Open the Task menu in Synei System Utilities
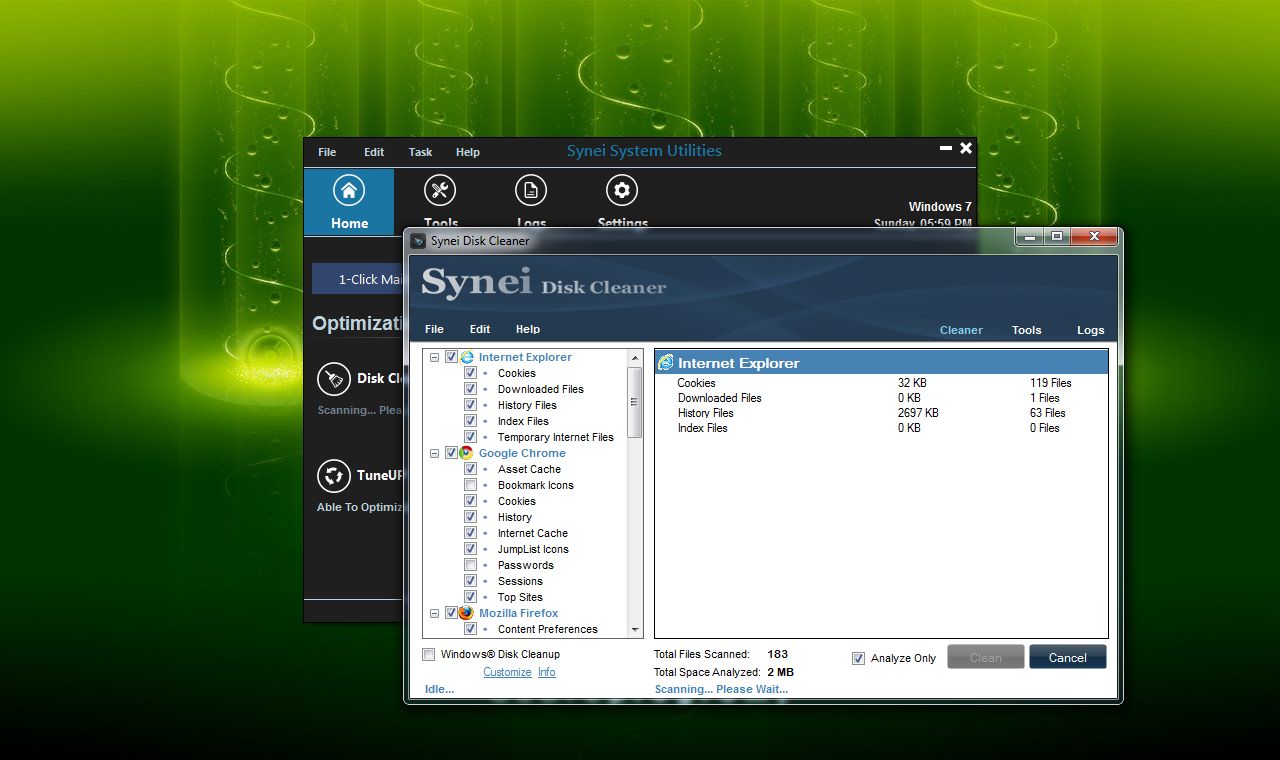 tap(420, 152)
